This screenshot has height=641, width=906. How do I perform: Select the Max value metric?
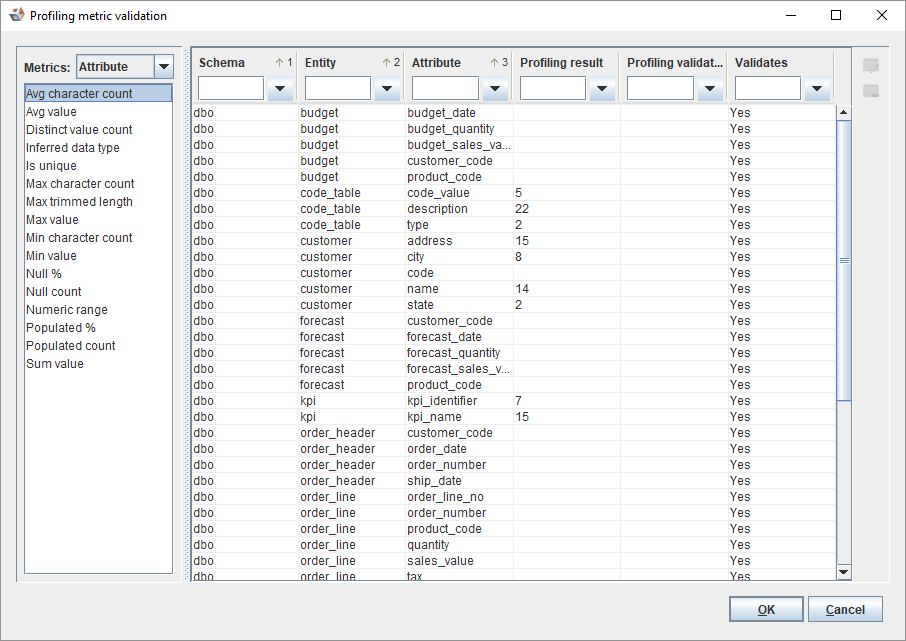click(x=98, y=220)
